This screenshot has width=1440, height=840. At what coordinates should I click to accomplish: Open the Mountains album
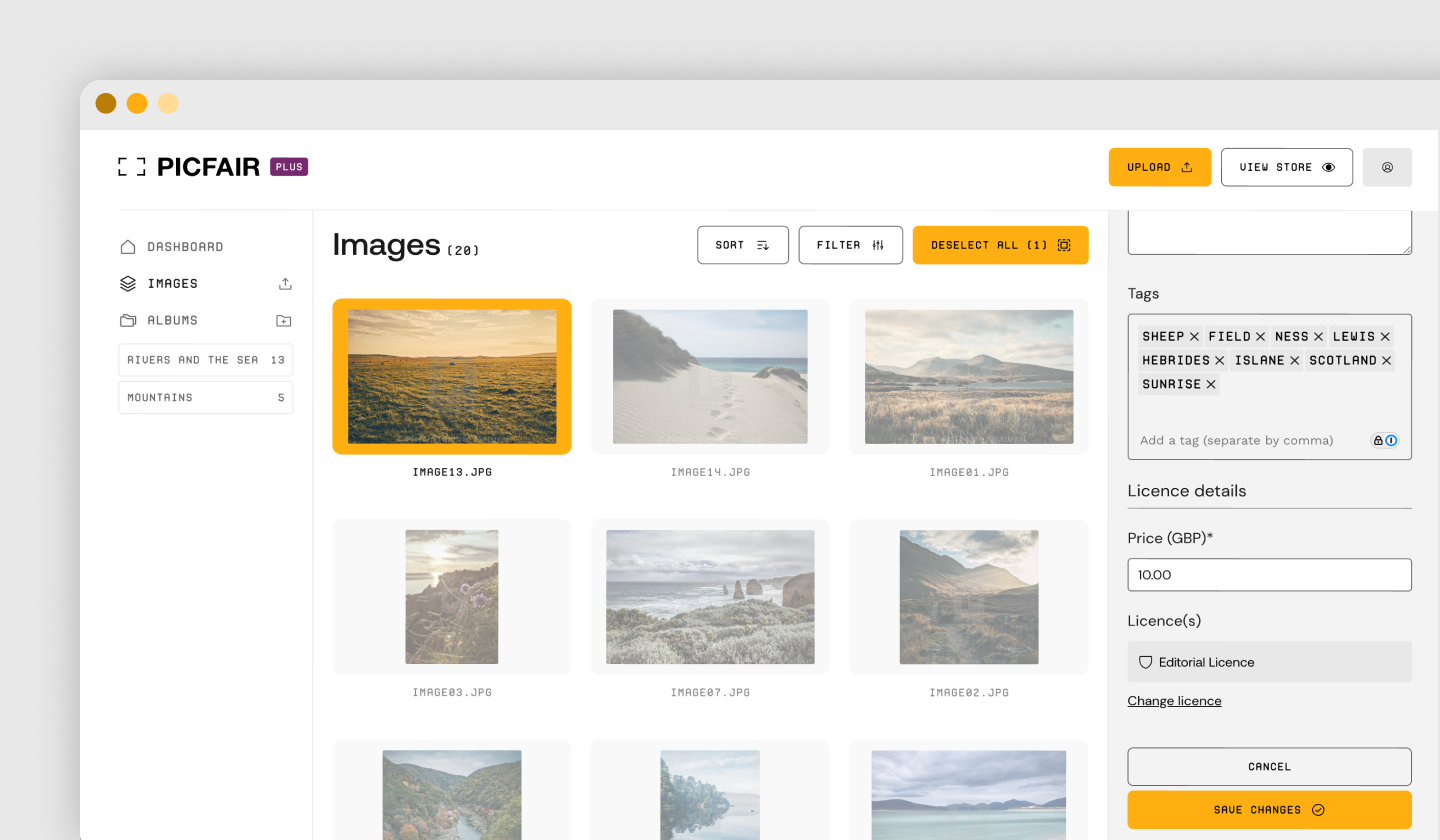click(206, 398)
